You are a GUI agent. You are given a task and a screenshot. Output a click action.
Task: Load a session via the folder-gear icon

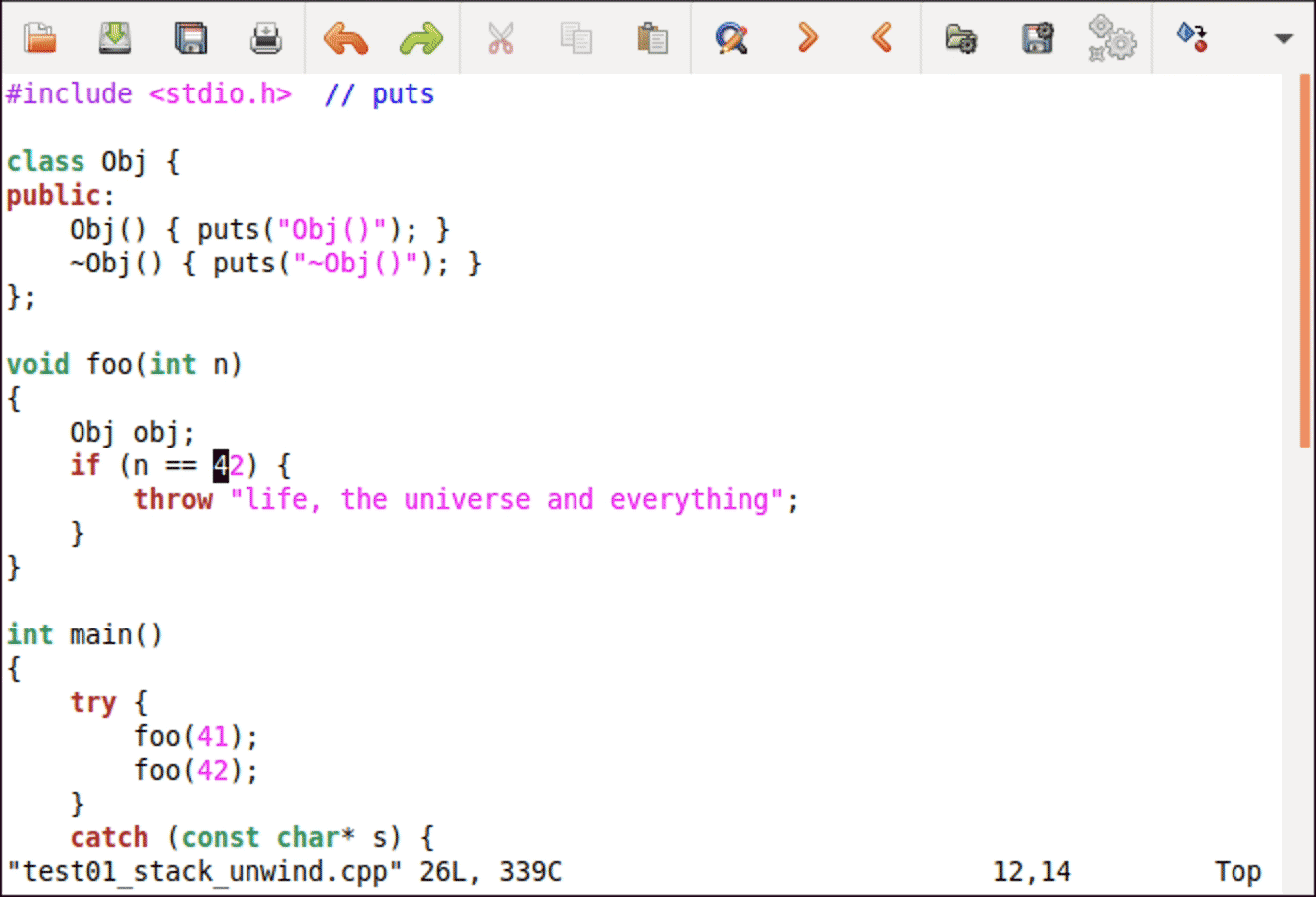(960, 38)
